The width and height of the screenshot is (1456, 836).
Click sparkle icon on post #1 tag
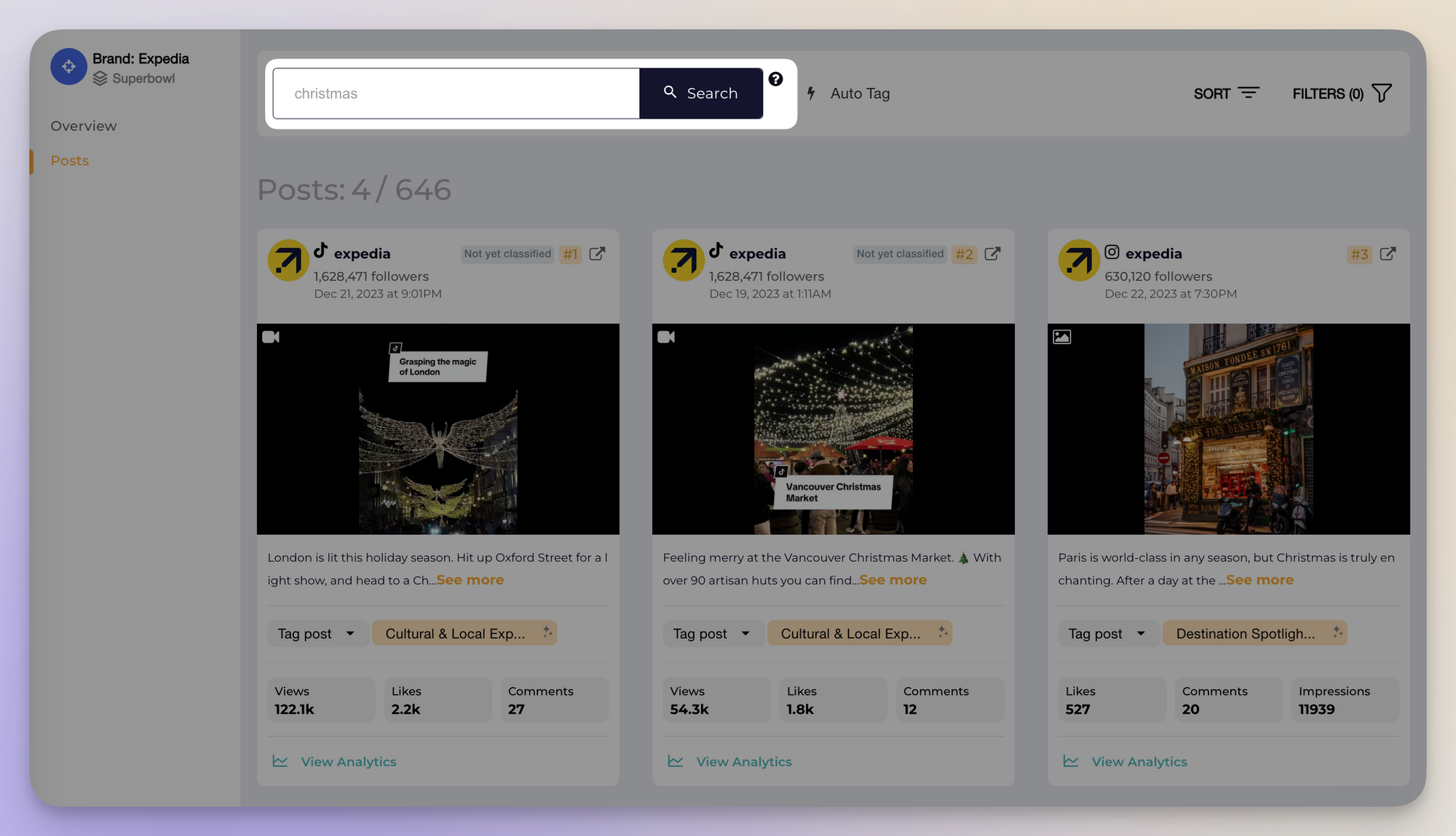[547, 632]
